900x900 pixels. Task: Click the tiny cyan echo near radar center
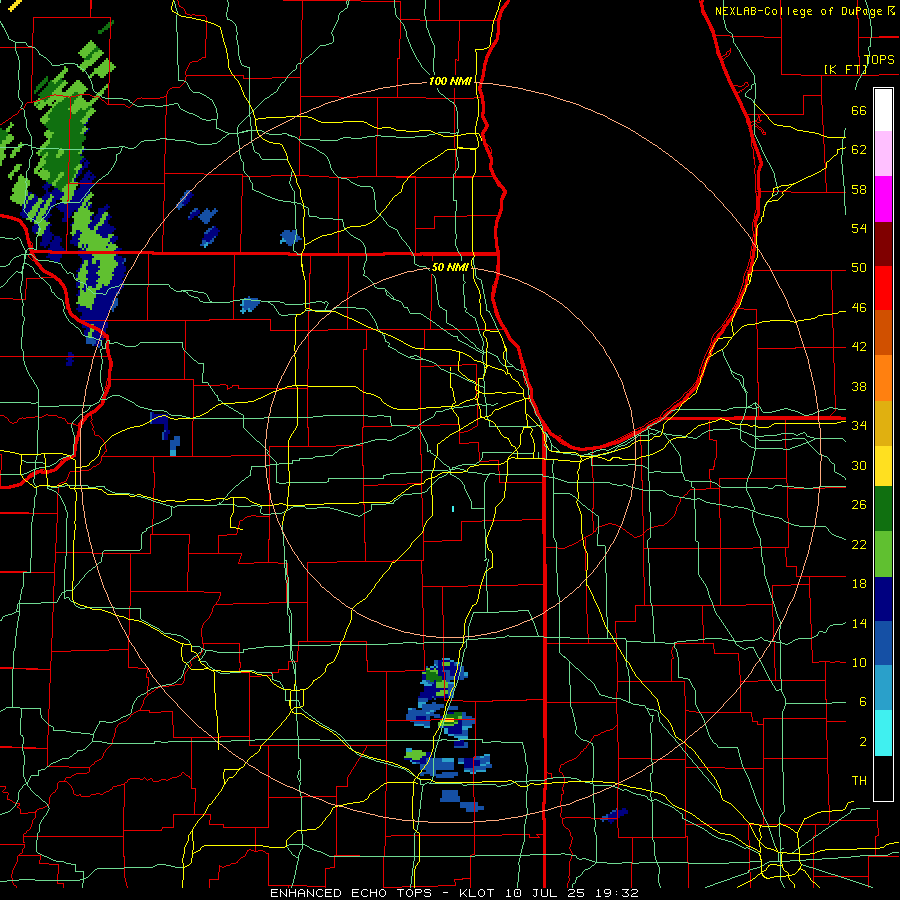point(453,509)
